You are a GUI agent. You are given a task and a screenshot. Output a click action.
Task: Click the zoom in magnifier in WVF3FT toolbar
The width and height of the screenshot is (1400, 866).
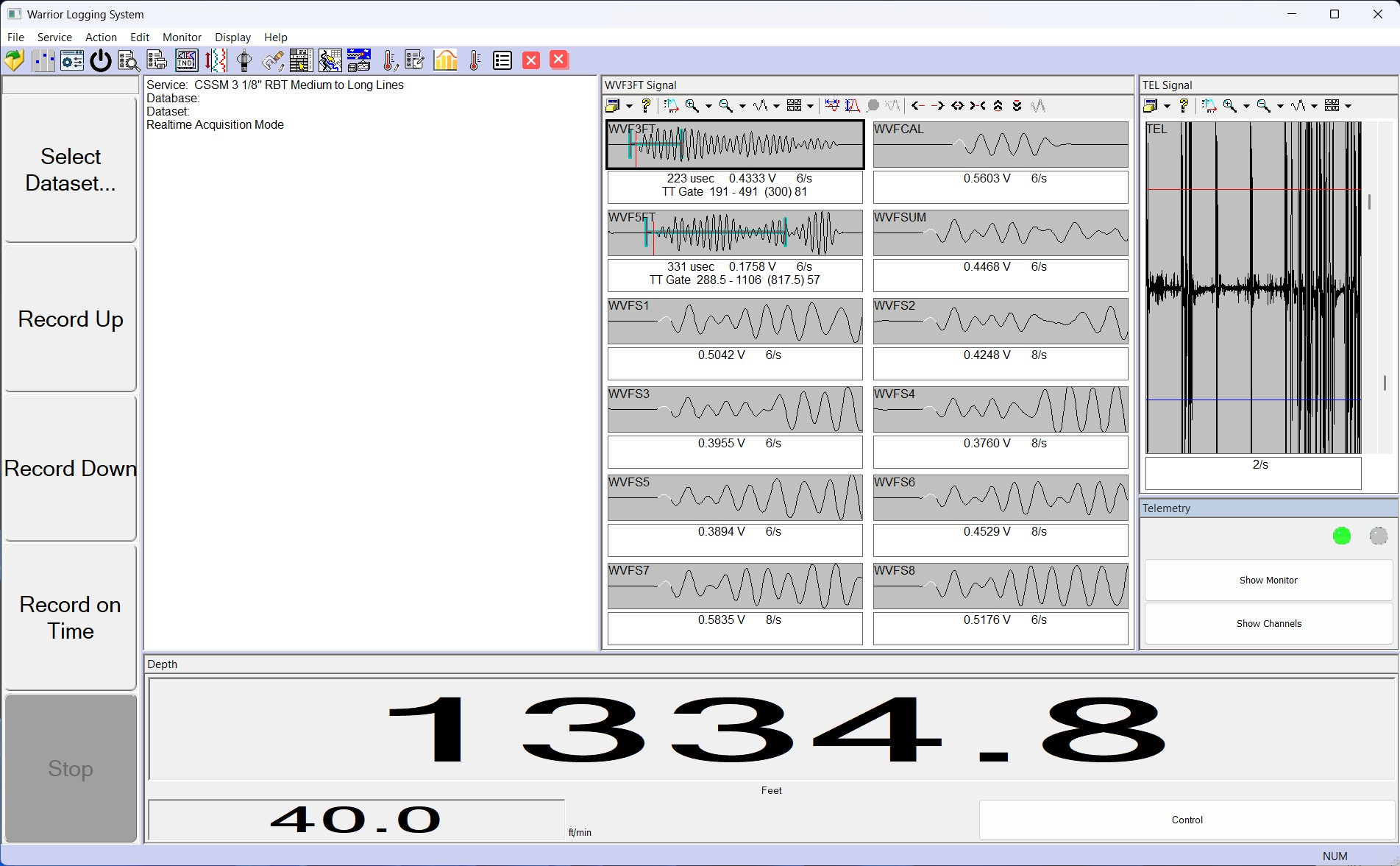[692, 106]
